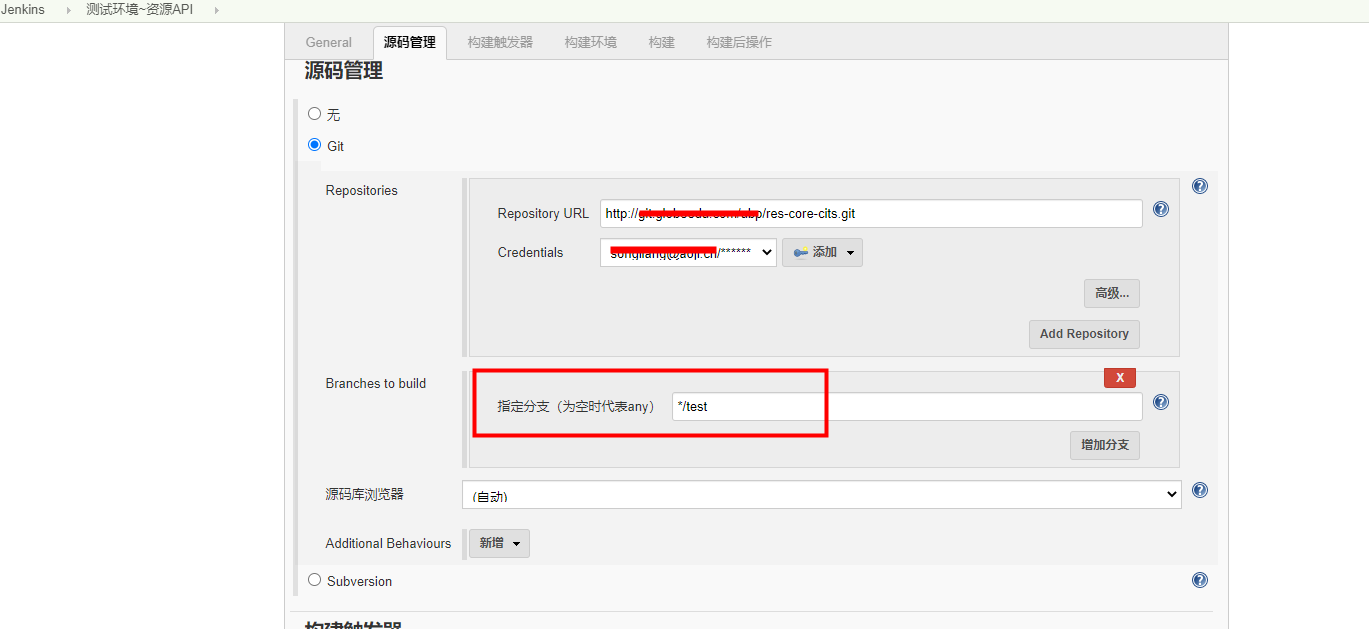Switch to the 构建 tab

tap(661, 42)
